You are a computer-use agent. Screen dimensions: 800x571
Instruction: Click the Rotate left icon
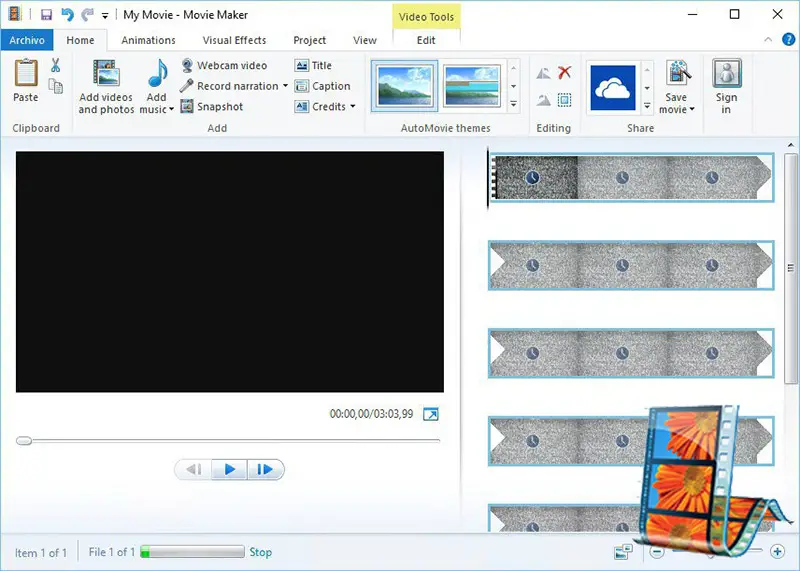543,73
